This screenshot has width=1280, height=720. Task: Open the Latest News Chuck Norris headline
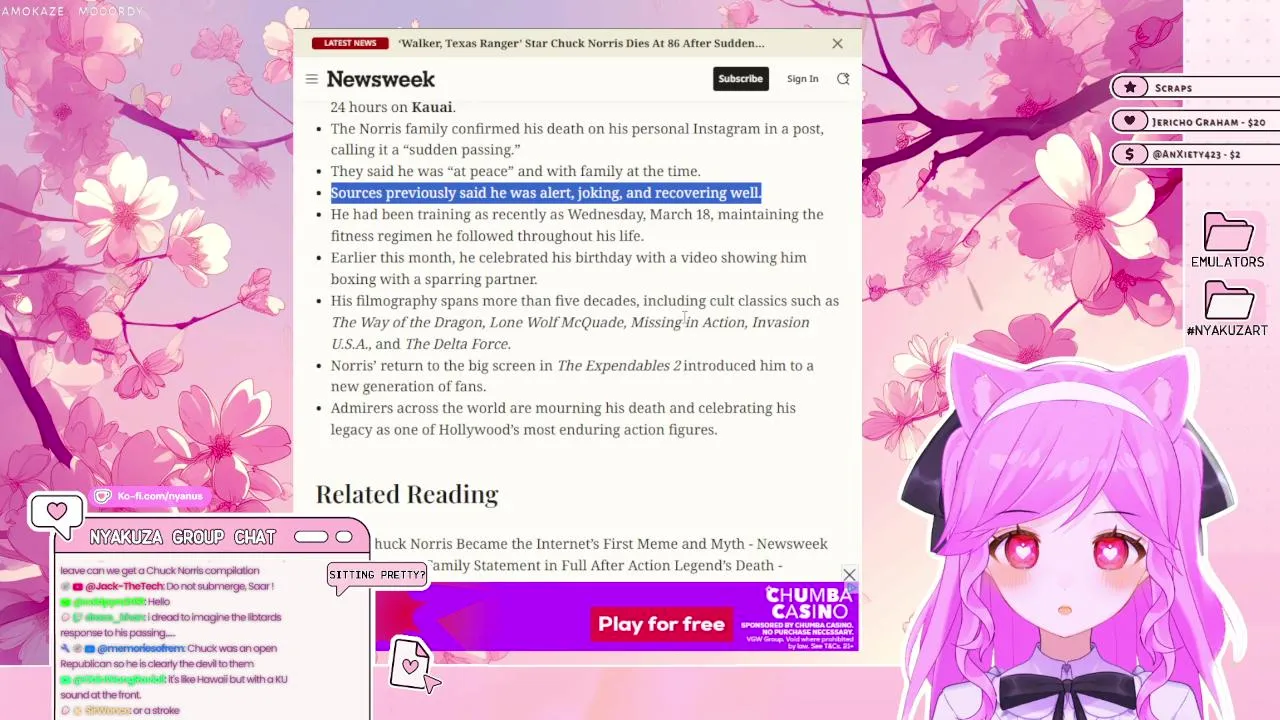(581, 43)
